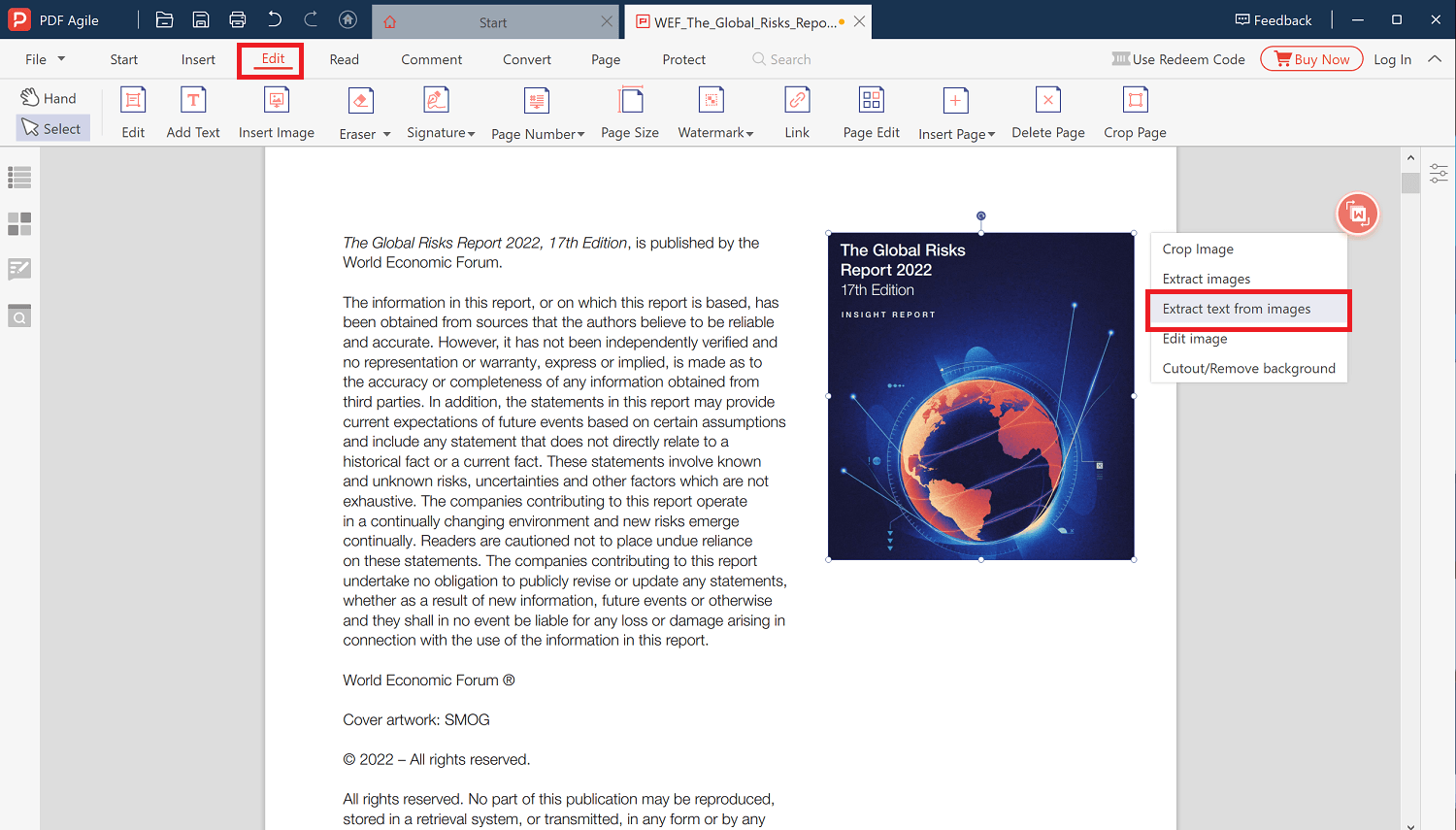Switch to the Insert ribbon tab

coord(198,59)
